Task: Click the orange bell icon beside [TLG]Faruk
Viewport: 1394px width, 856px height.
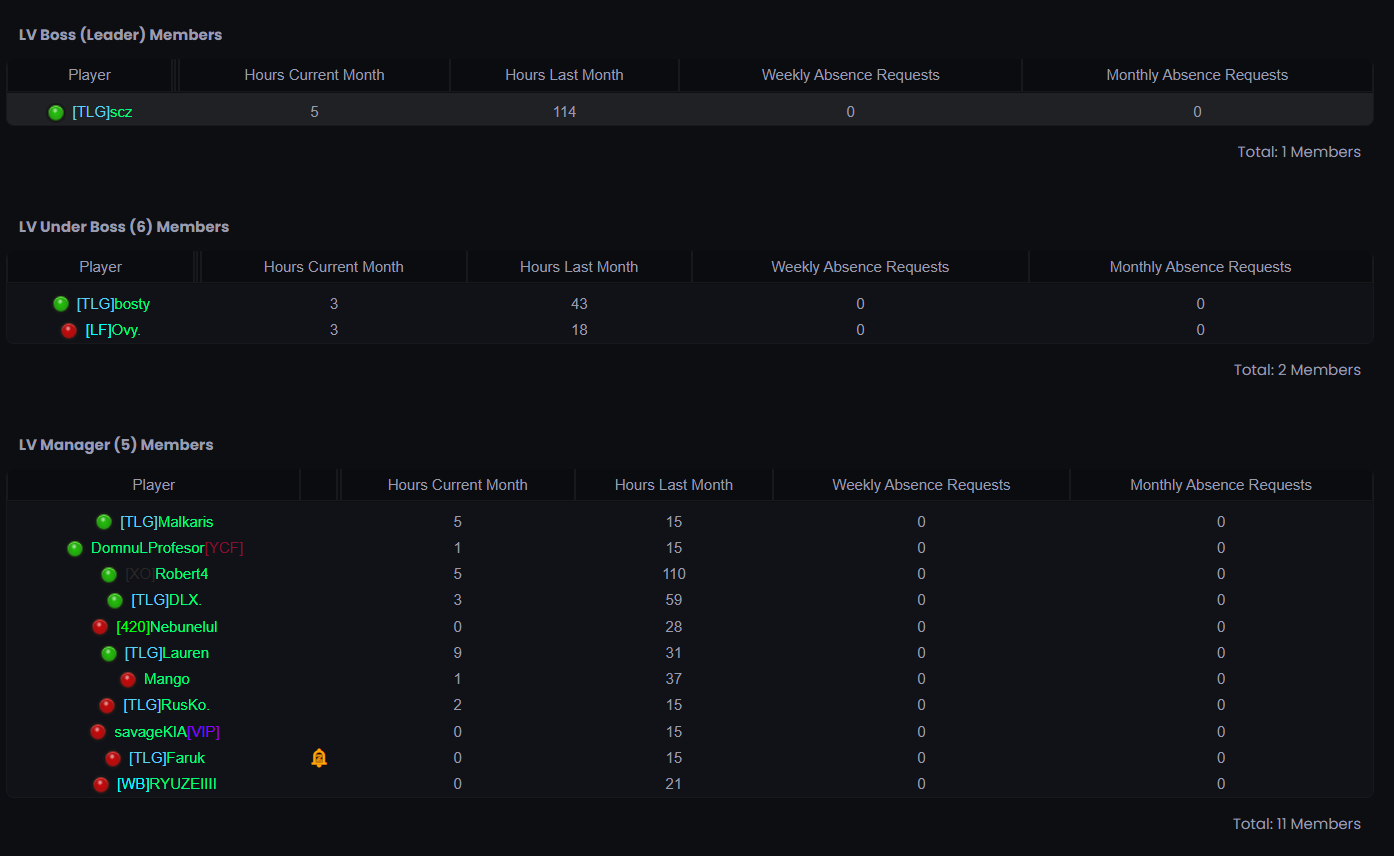Action: point(319,758)
